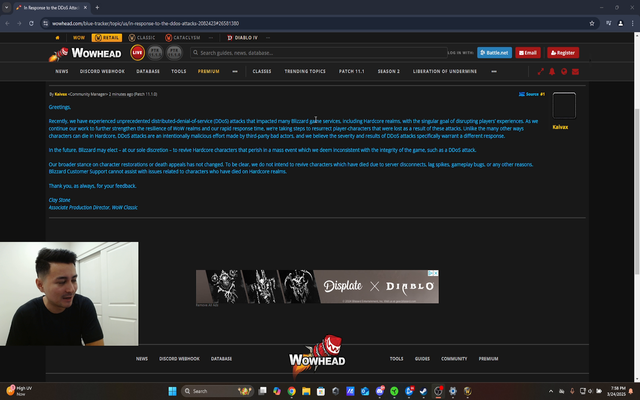Screen dimensions: 640x400
Task: Click the WOW label in the top bar
Action: coord(79,38)
